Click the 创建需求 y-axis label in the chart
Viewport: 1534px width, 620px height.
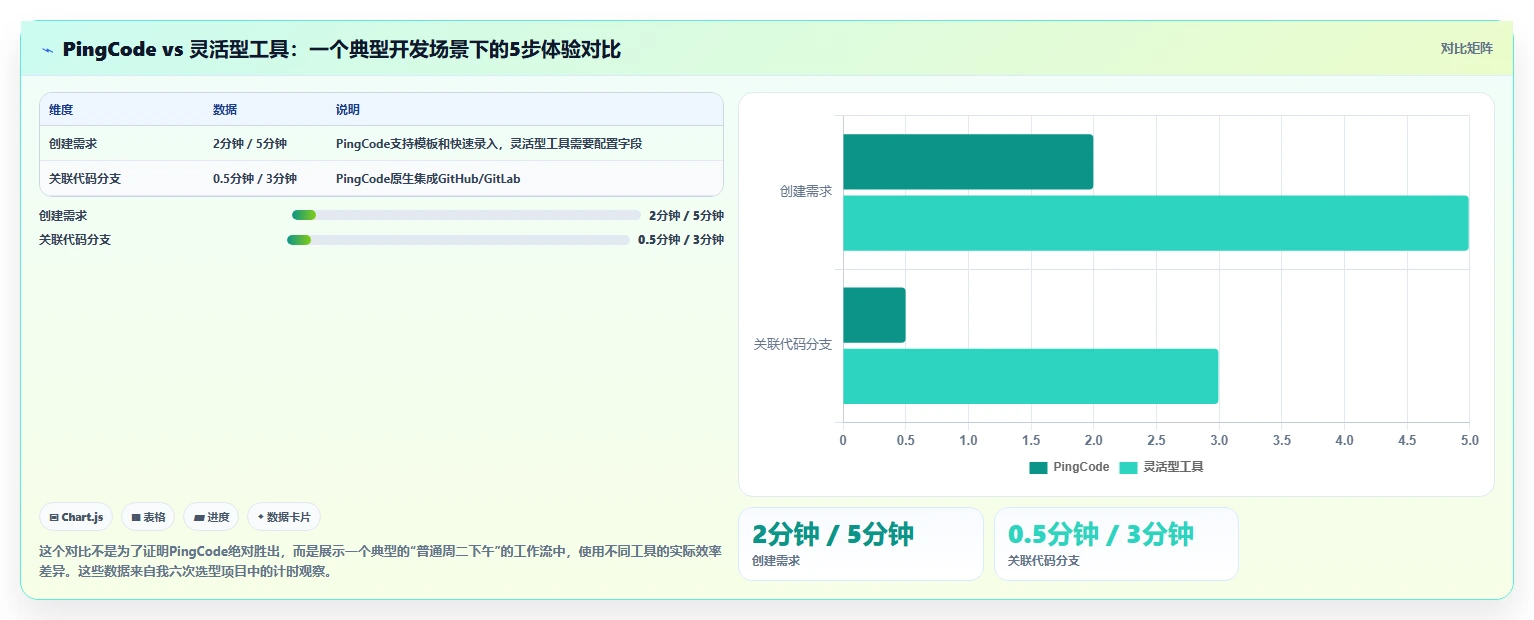click(806, 192)
